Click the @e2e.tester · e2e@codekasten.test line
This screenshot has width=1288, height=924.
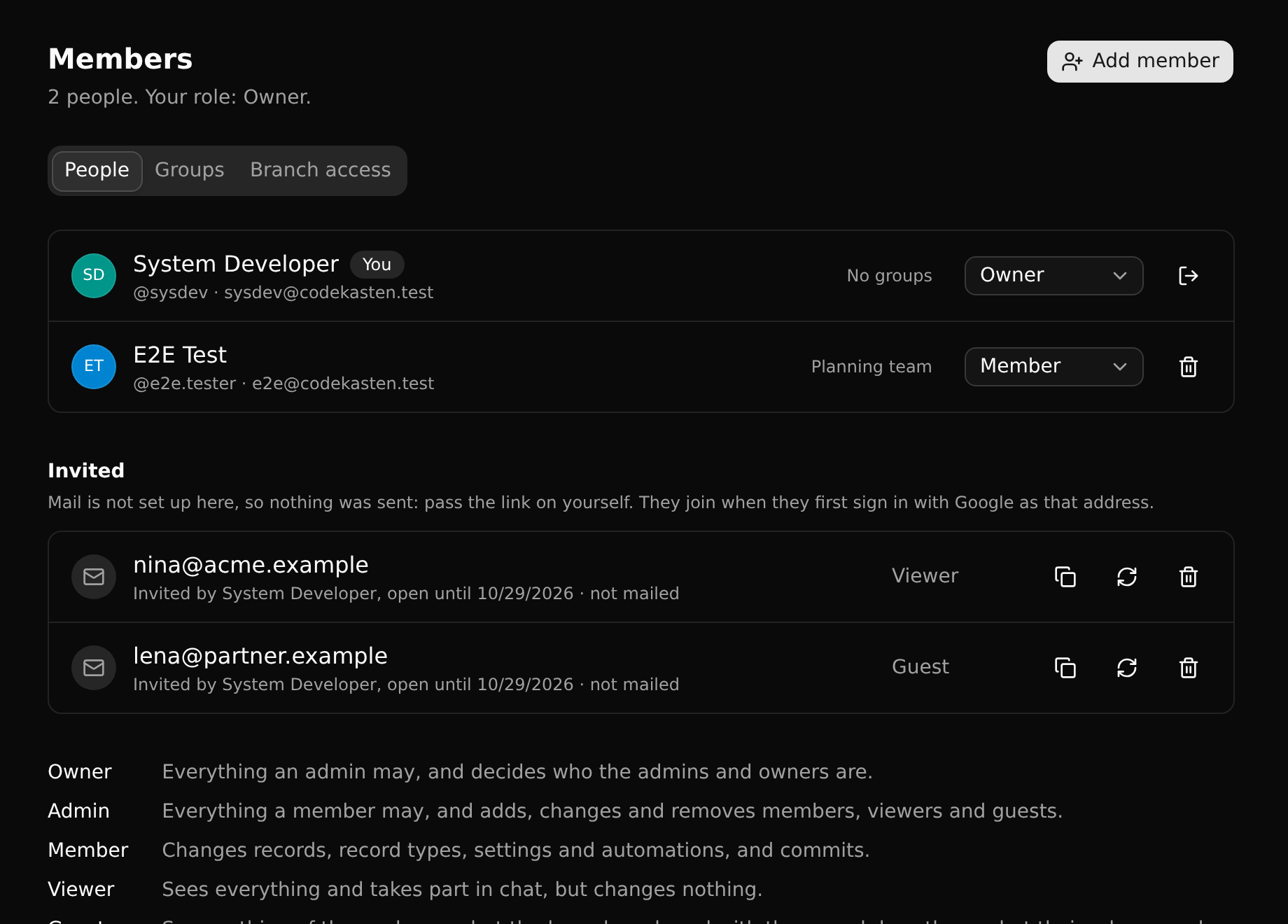point(283,384)
